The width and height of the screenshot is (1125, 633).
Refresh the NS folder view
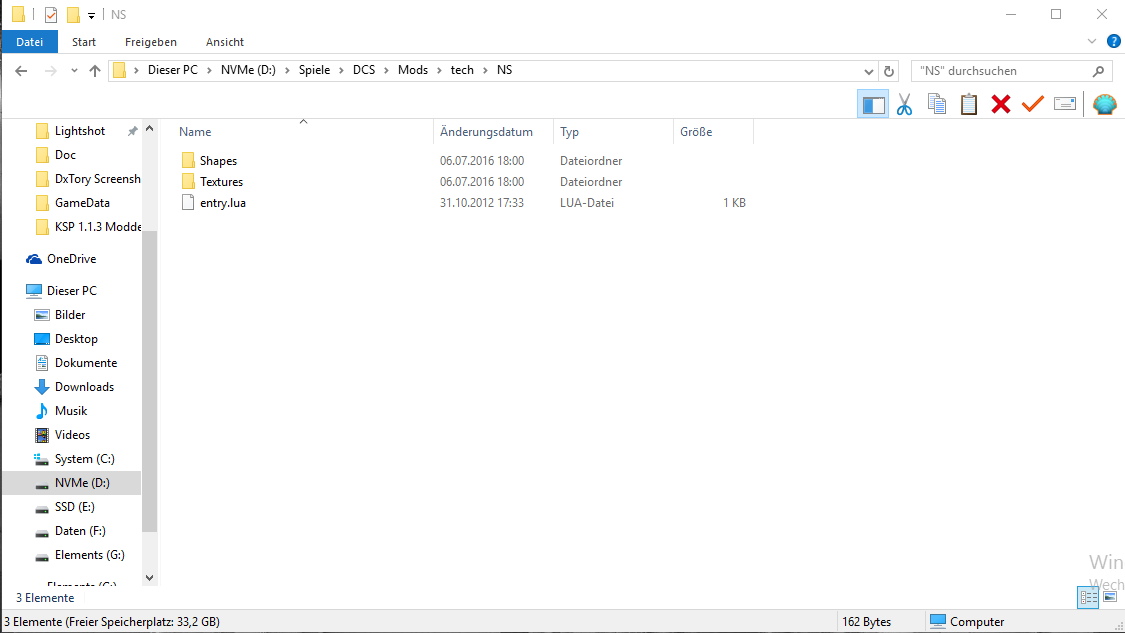pos(889,71)
